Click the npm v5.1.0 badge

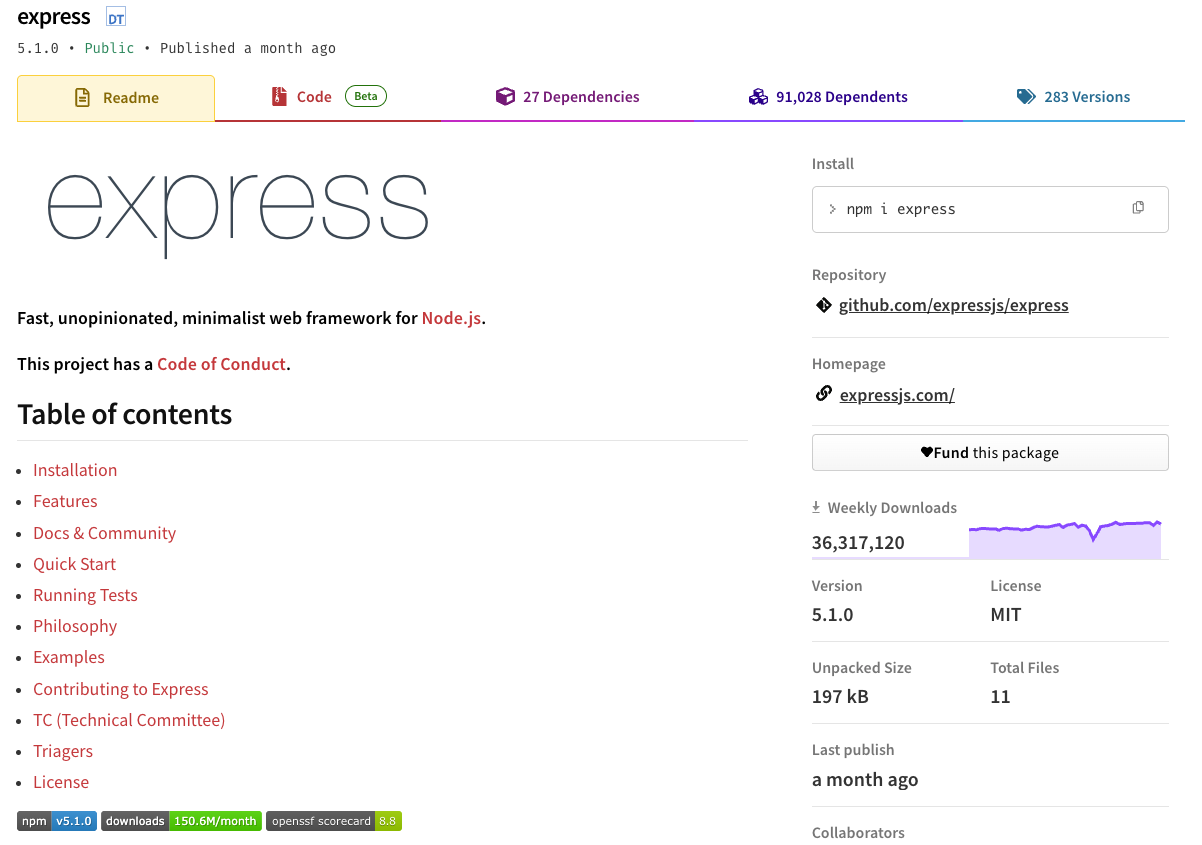tap(57, 821)
